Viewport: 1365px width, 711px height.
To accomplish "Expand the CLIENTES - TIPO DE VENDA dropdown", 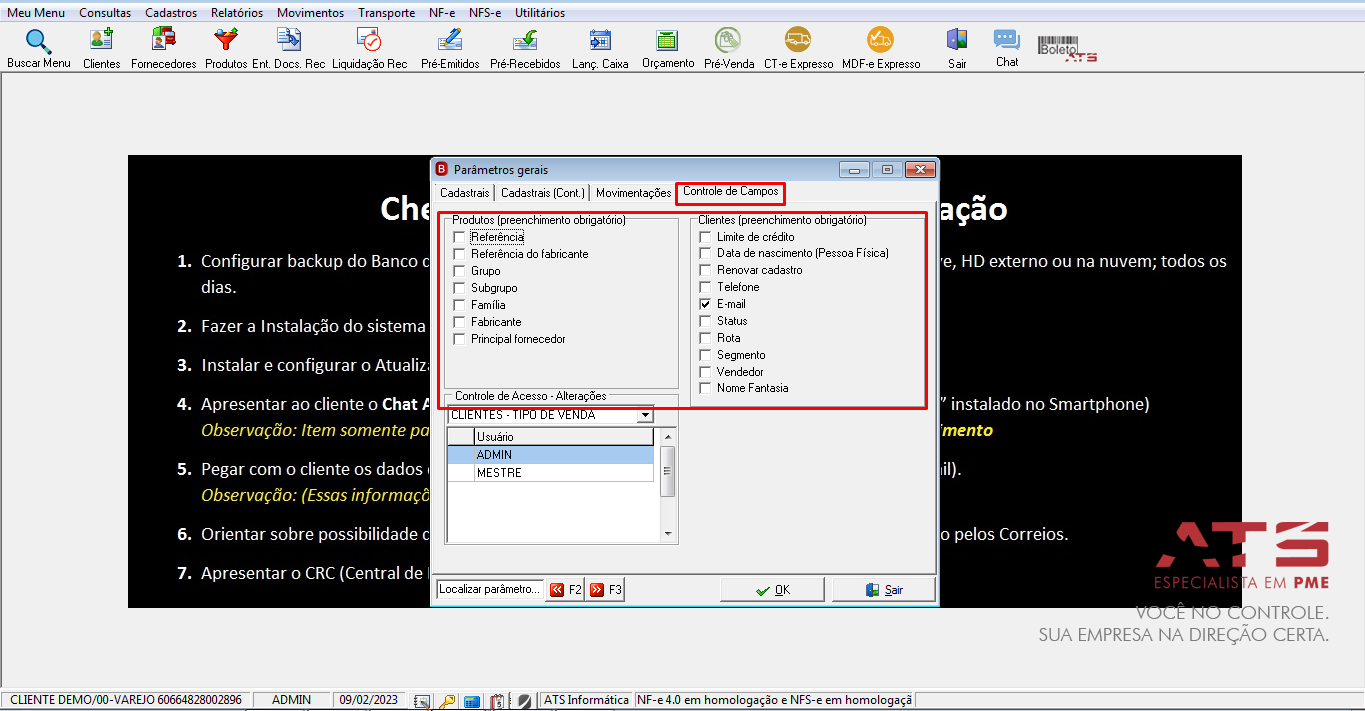I will pos(645,415).
